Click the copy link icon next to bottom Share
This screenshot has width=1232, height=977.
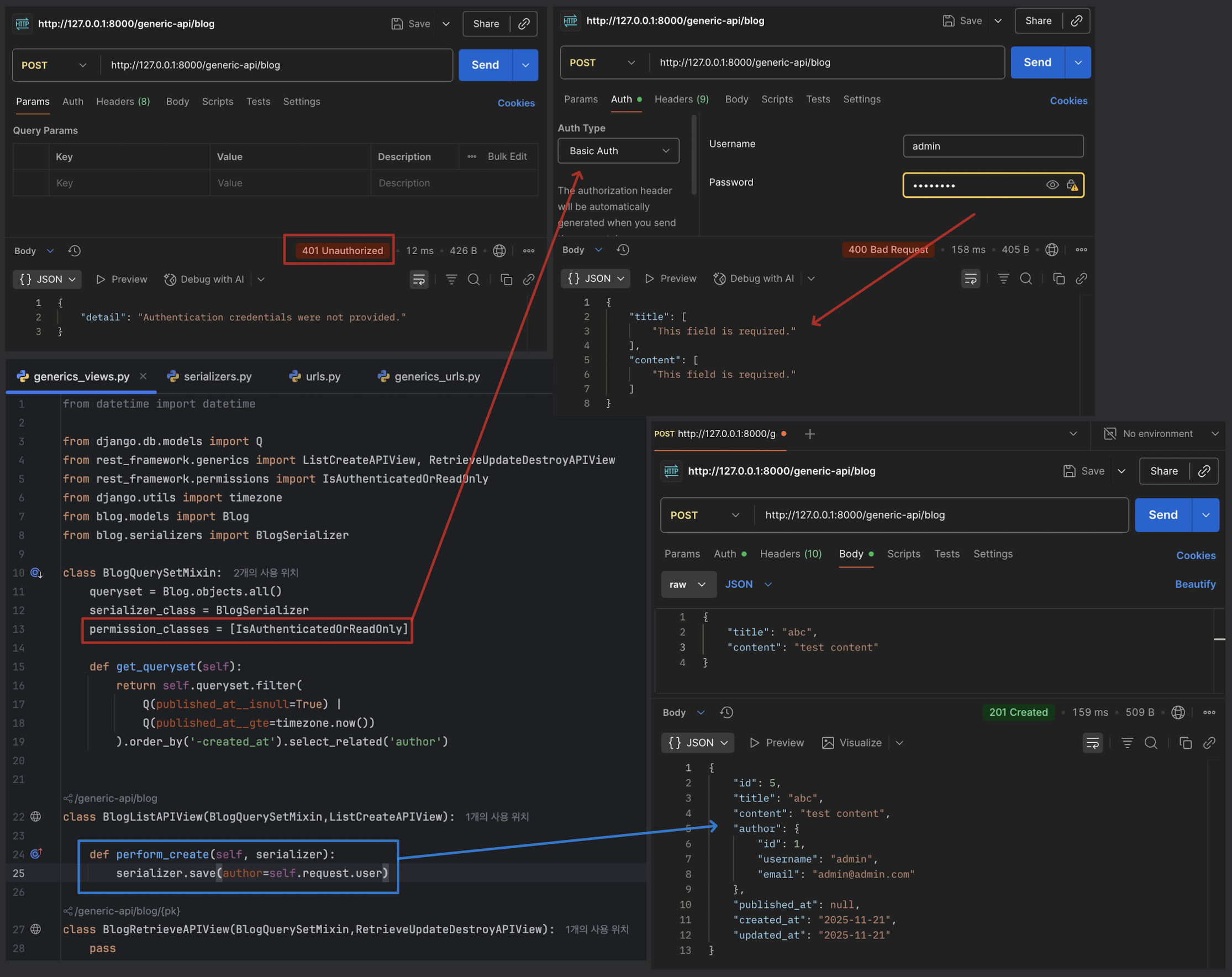tap(1204, 471)
